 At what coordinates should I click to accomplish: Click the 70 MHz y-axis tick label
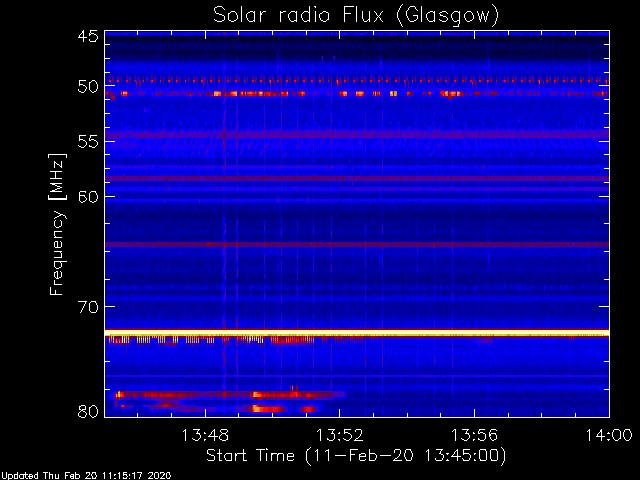pos(88,307)
